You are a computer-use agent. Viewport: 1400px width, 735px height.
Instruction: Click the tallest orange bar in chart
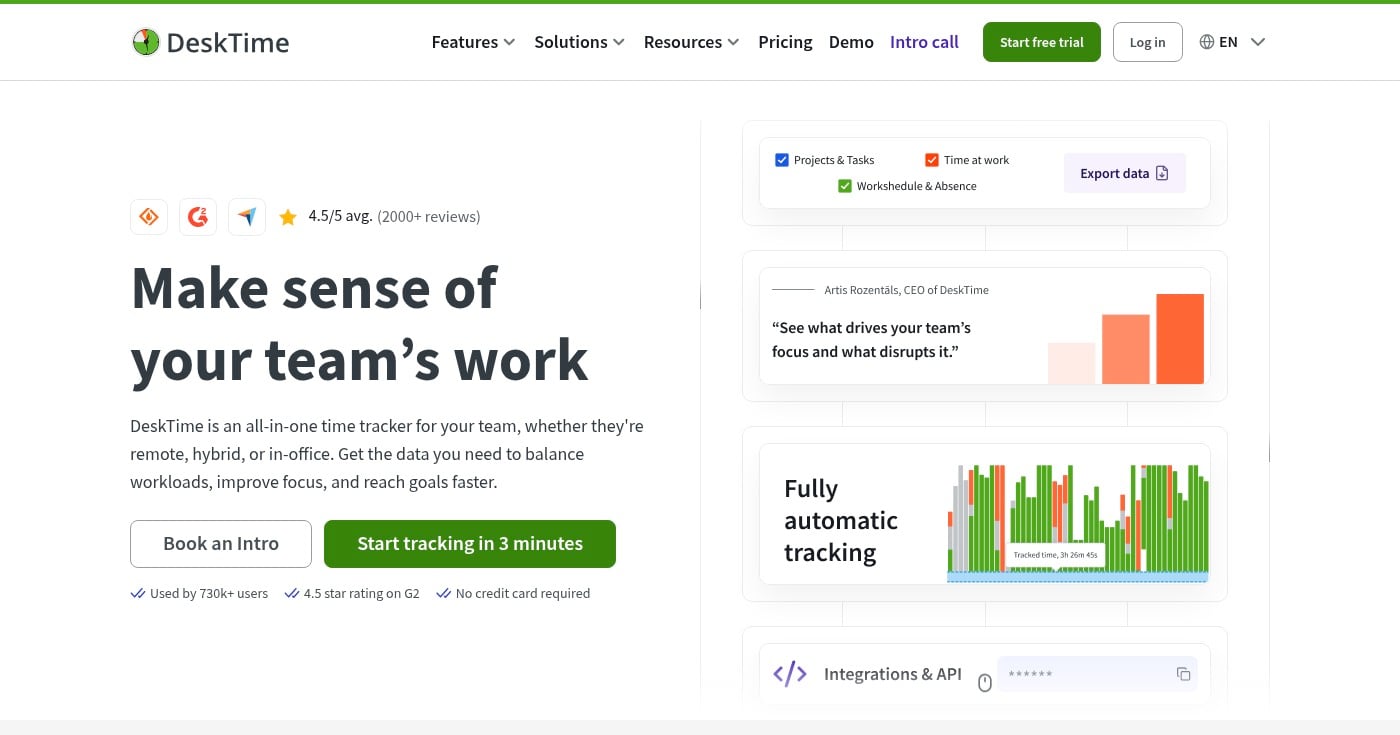pyautogui.click(x=1180, y=339)
